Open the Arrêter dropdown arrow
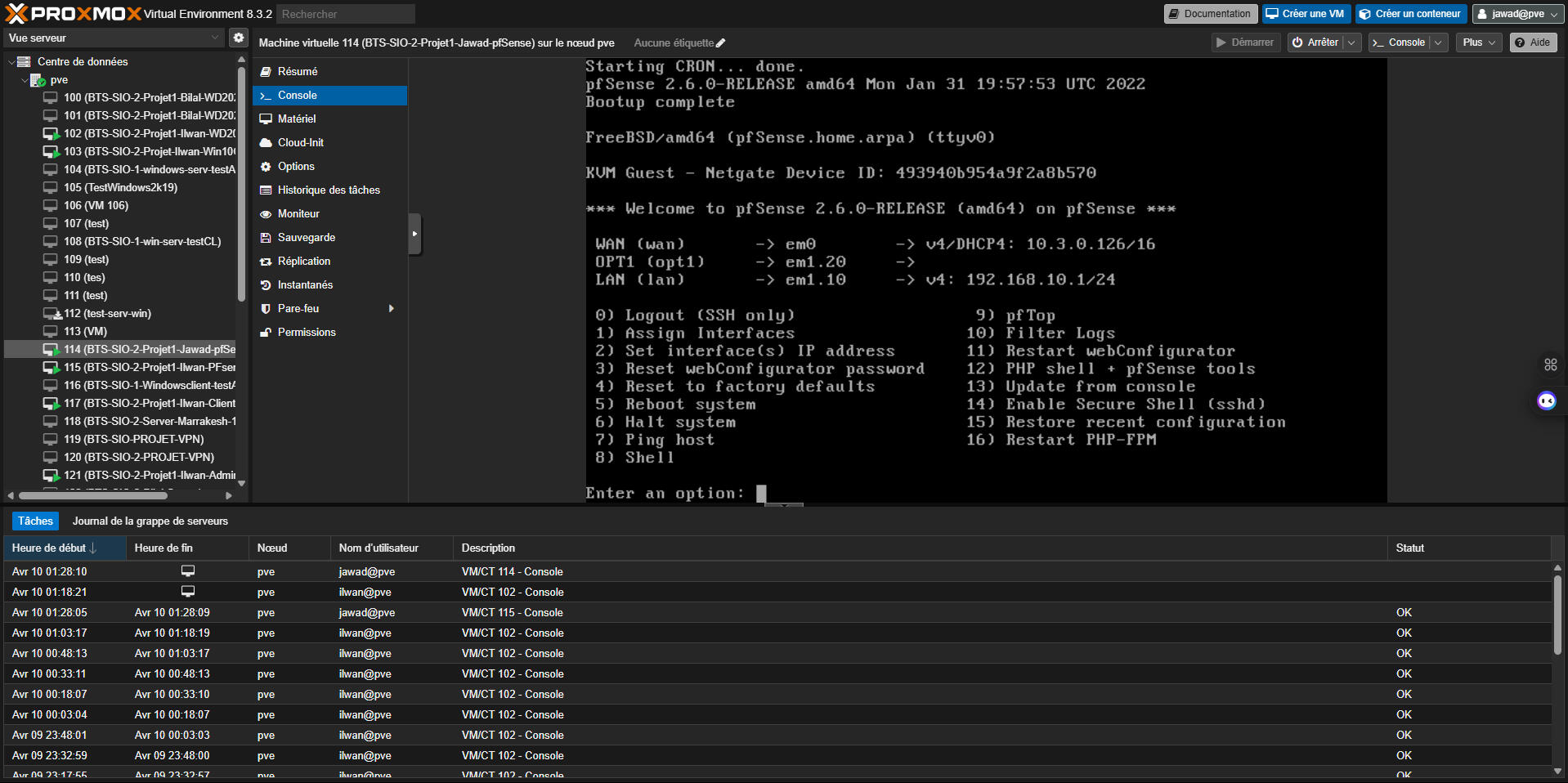This screenshot has width=1568, height=783. click(x=1351, y=43)
